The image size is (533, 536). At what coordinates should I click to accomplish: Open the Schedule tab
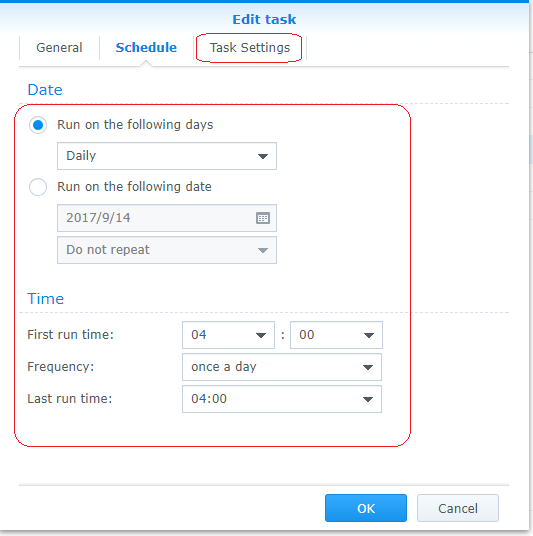[146, 48]
